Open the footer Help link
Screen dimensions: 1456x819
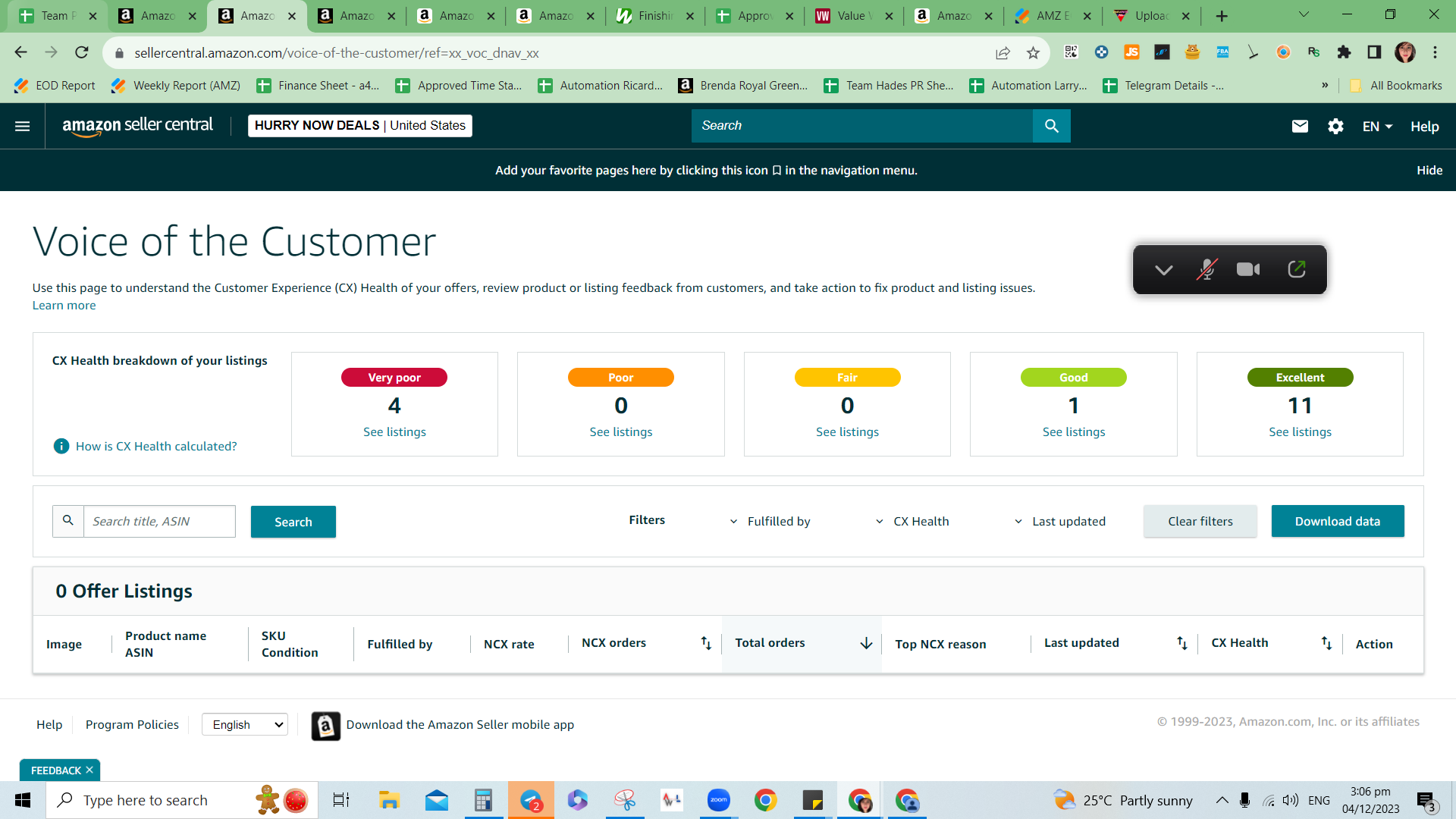coord(49,725)
